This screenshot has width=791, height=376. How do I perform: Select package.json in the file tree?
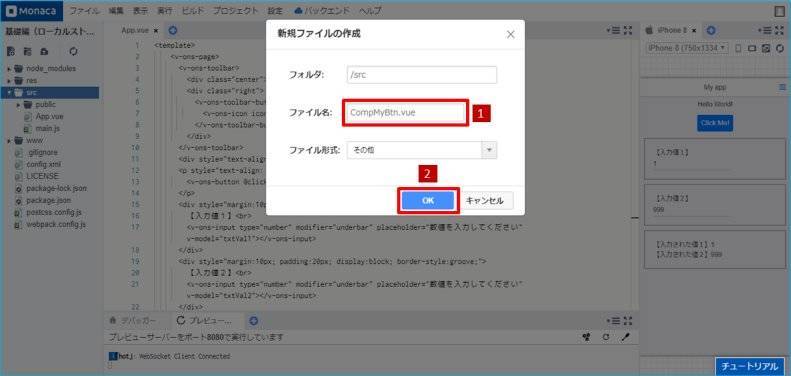click(x=48, y=200)
